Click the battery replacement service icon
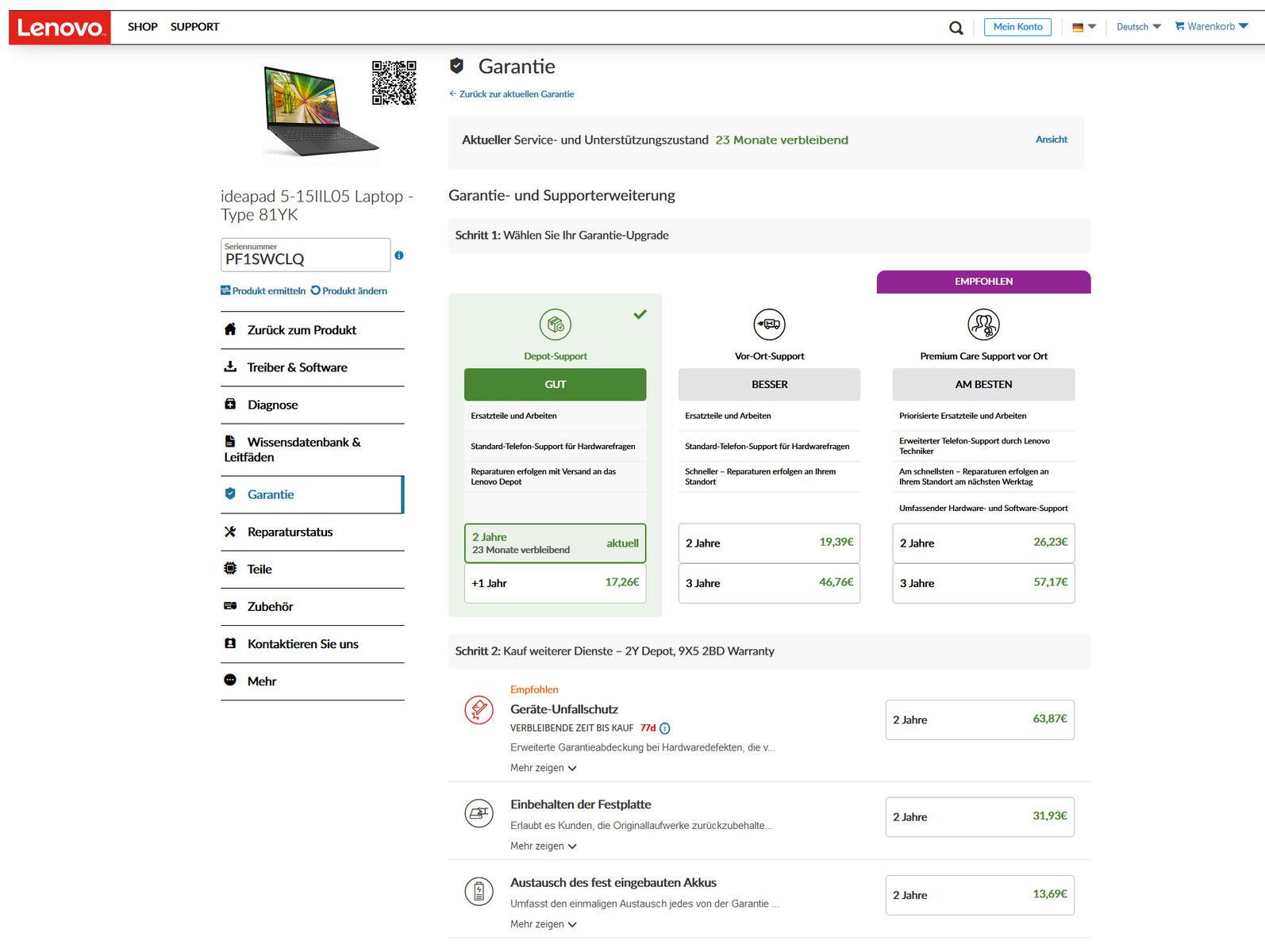Image resolution: width=1265 pixels, height=952 pixels. [479, 892]
